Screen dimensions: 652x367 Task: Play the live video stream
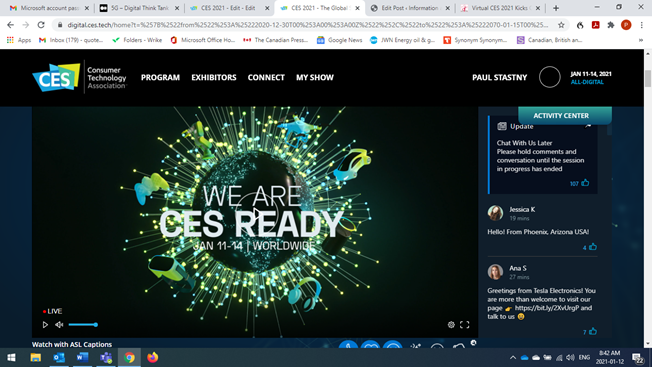pyautogui.click(x=45, y=325)
